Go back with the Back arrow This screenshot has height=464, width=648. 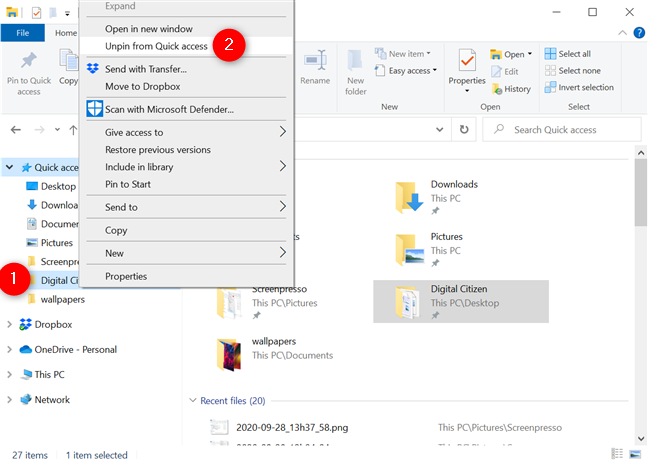[x=16, y=130]
